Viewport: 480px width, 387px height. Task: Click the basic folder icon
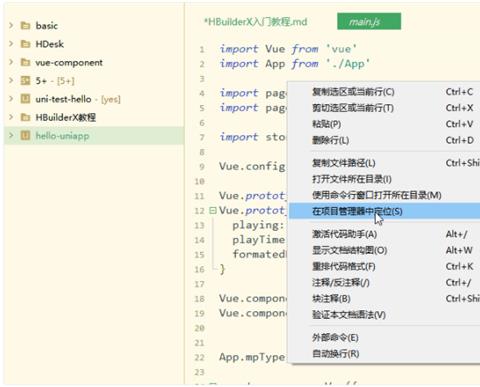pos(25,26)
